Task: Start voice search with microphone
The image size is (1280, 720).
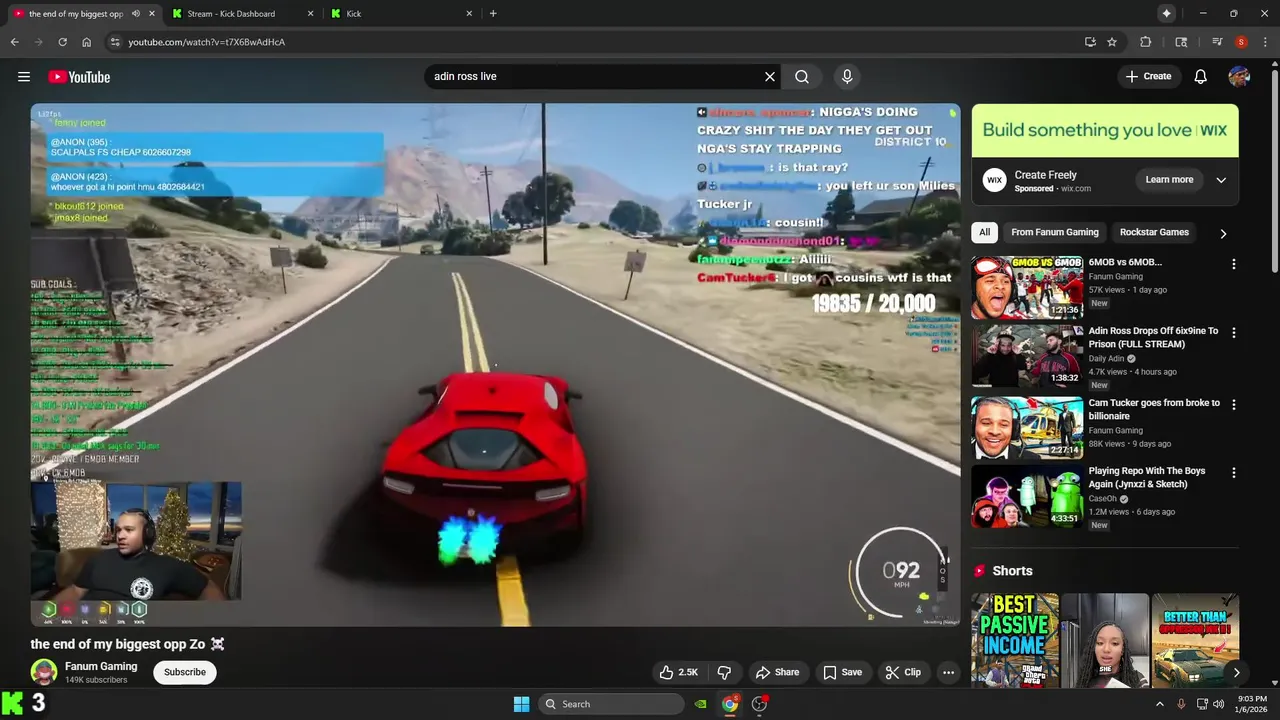Action: click(847, 76)
